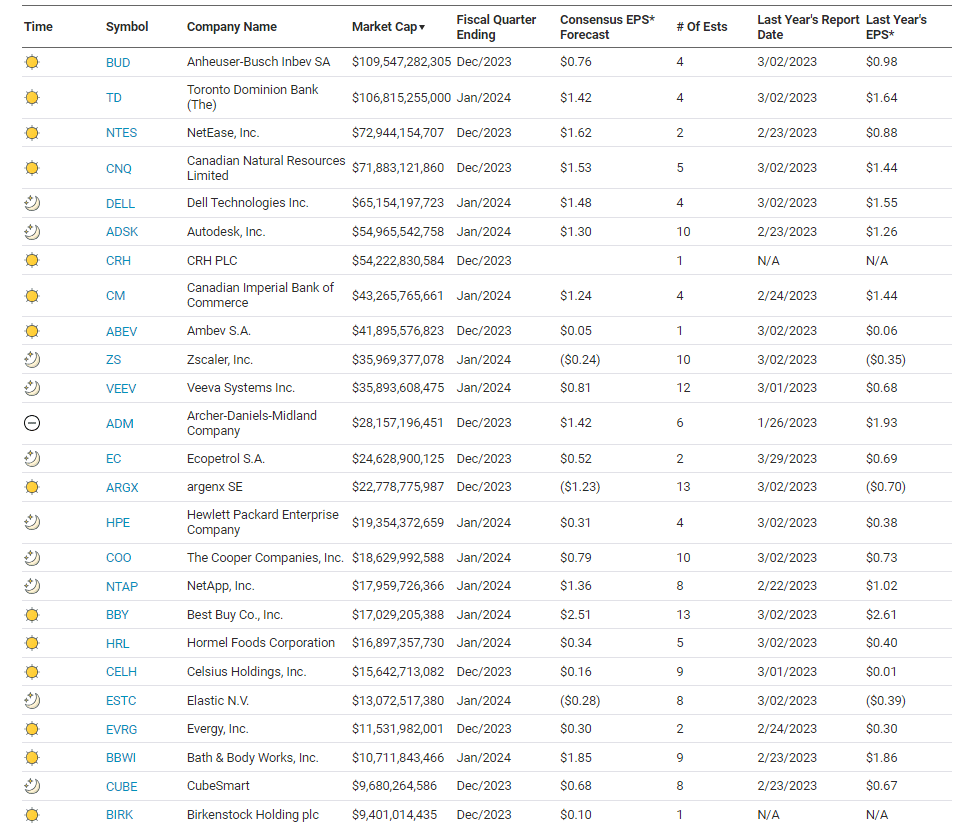The width and height of the screenshot is (978, 828).
Task: Click the moon icon for CUBE
Action: coord(32,786)
